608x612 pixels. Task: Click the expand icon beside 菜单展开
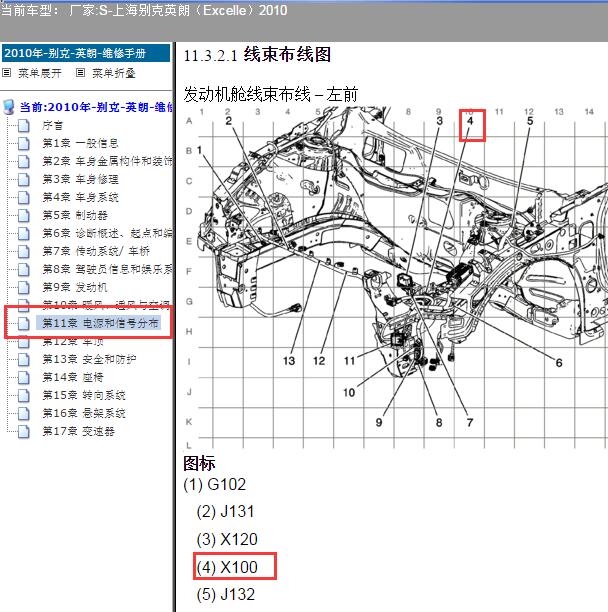[x=7, y=73]
